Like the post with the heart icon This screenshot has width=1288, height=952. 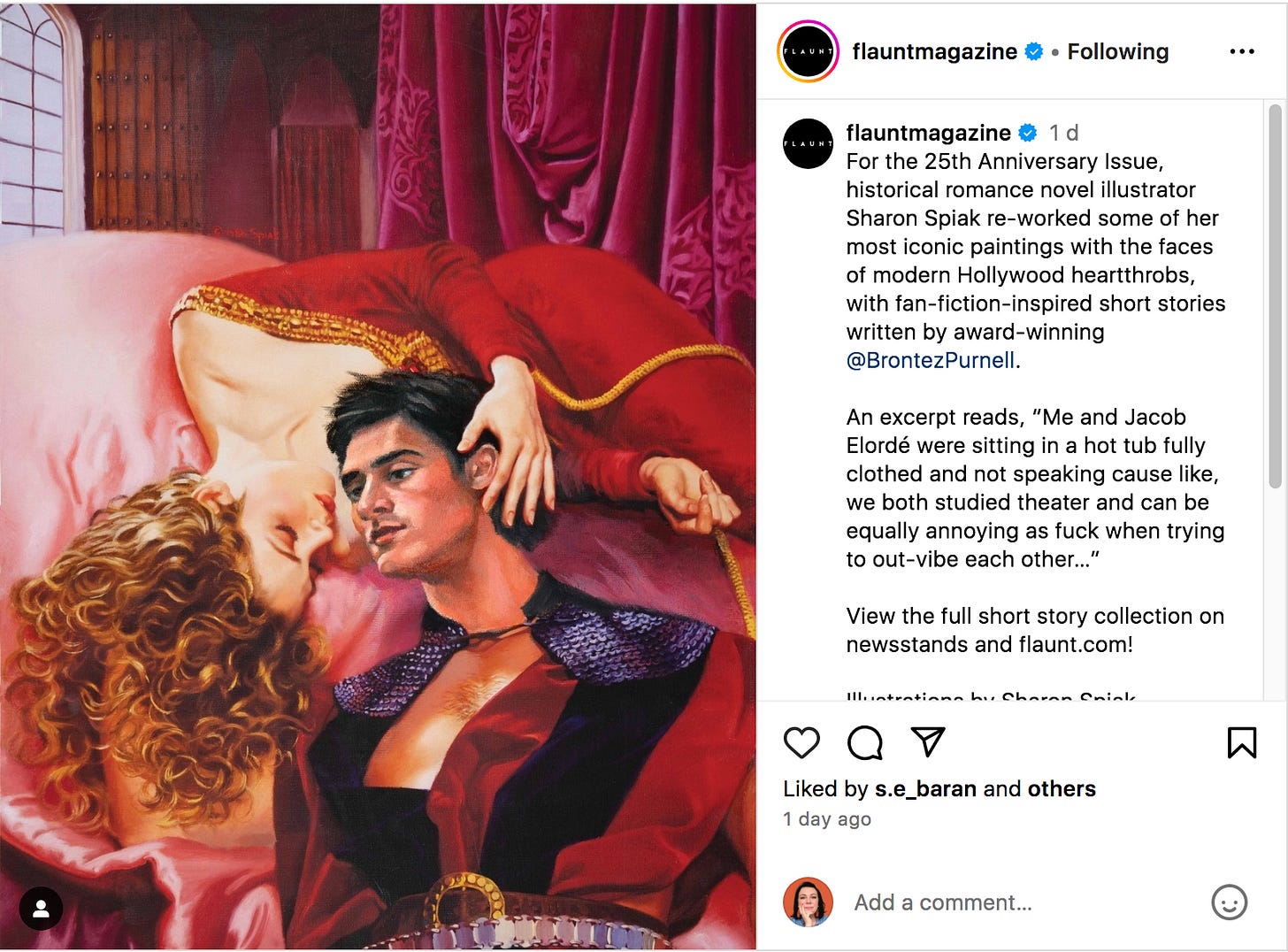coord(801,743)
